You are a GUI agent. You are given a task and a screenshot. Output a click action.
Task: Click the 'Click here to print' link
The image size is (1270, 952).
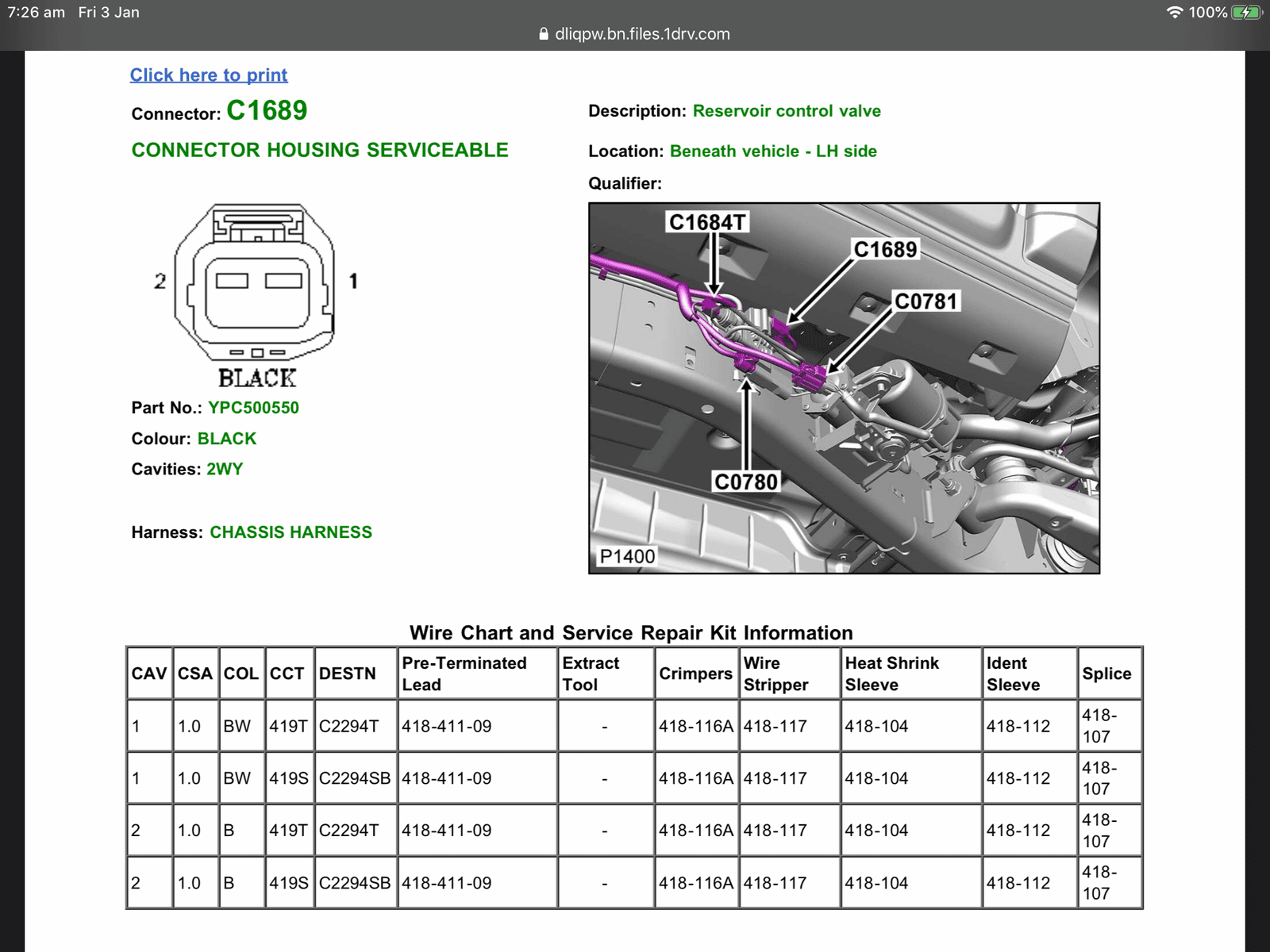tap(209, 75)
